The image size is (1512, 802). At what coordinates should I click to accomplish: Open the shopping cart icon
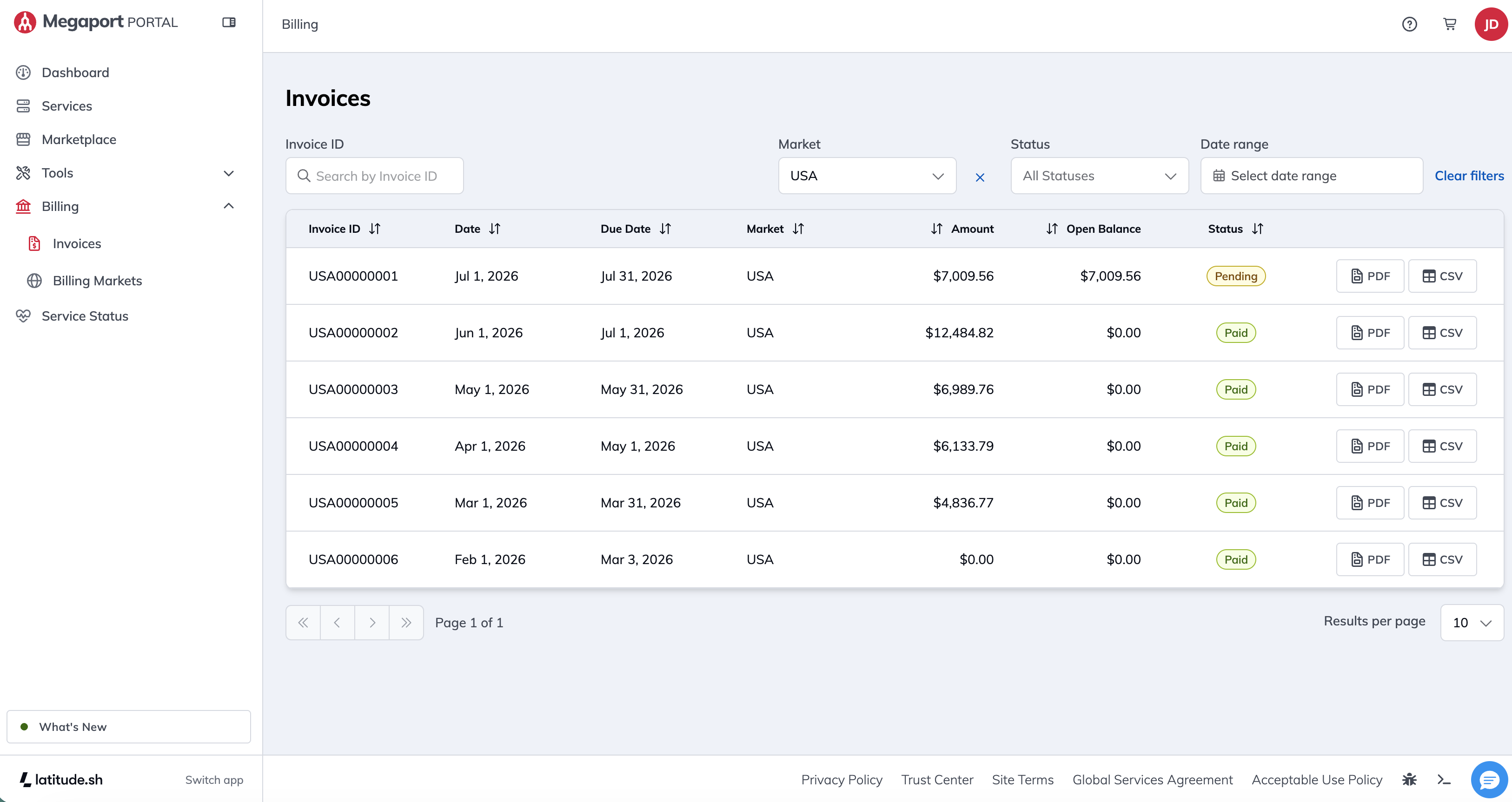(x=1450, y=24)
